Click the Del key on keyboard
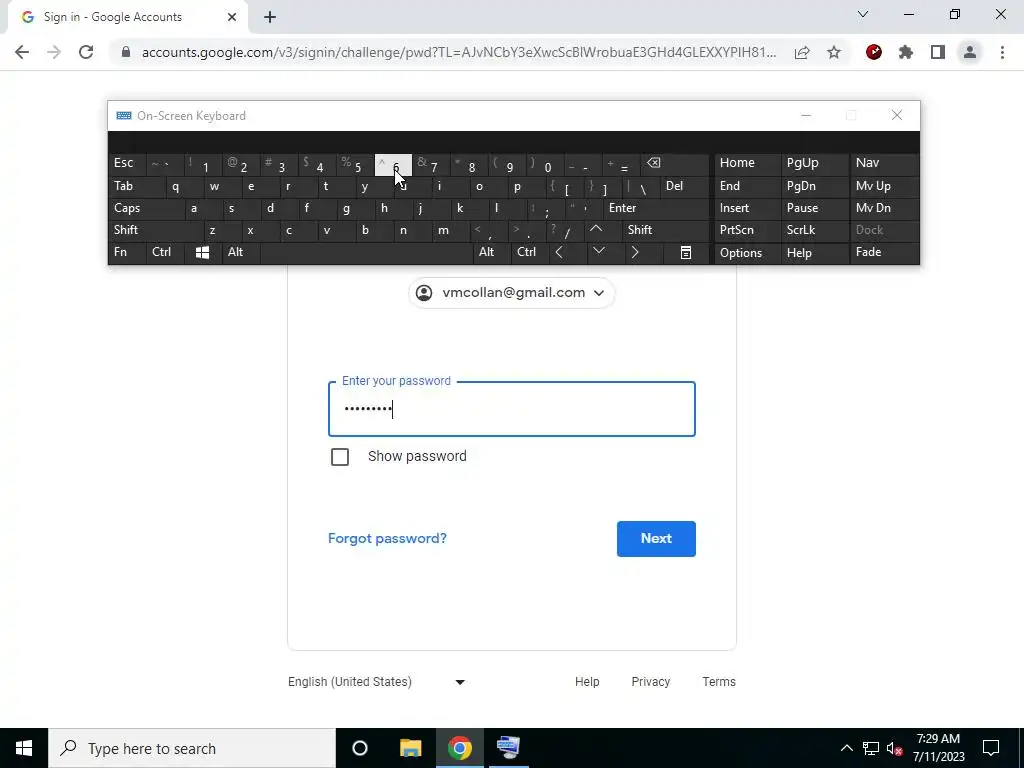 coord(684,186)
